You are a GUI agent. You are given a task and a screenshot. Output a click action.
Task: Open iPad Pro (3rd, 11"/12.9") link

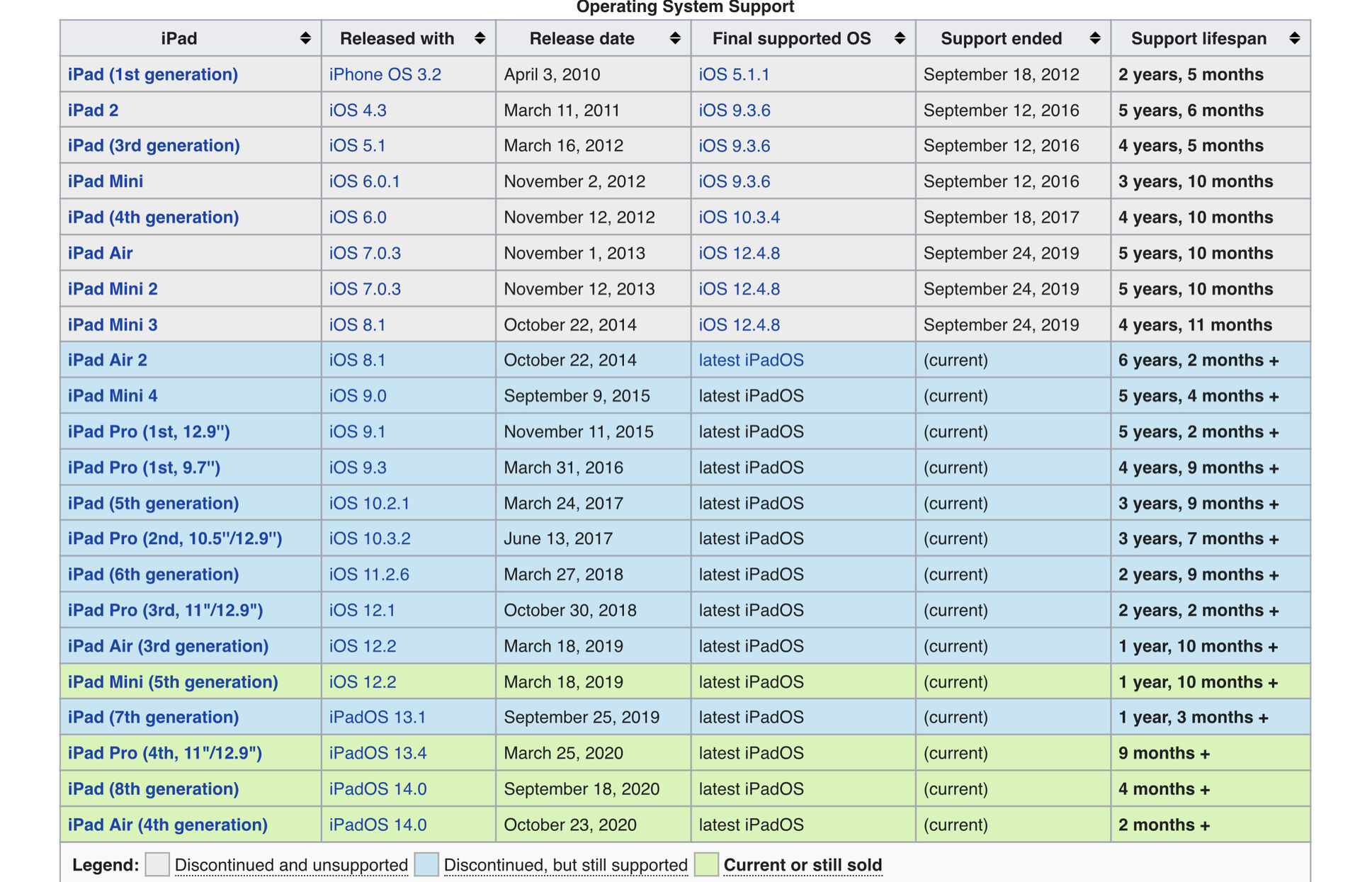(166, 610)
